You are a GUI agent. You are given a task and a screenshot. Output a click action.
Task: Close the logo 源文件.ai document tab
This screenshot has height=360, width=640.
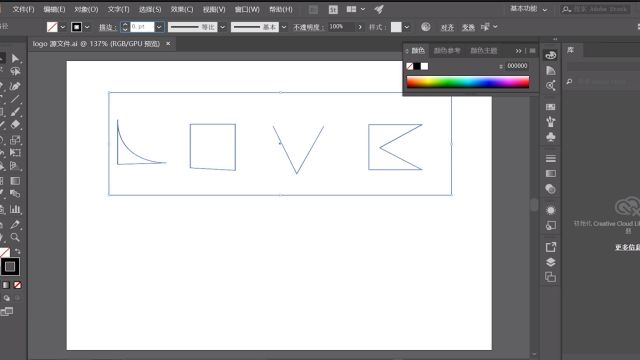[168, 43]
